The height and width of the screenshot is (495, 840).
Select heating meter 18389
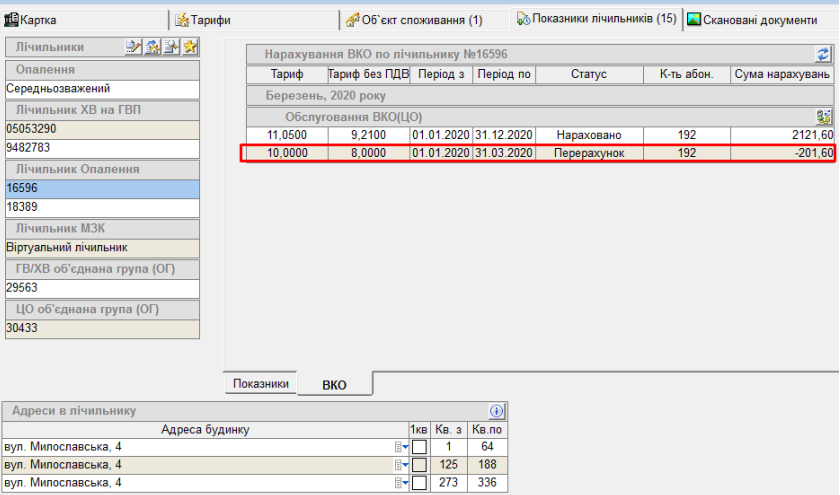coord(101,207)
